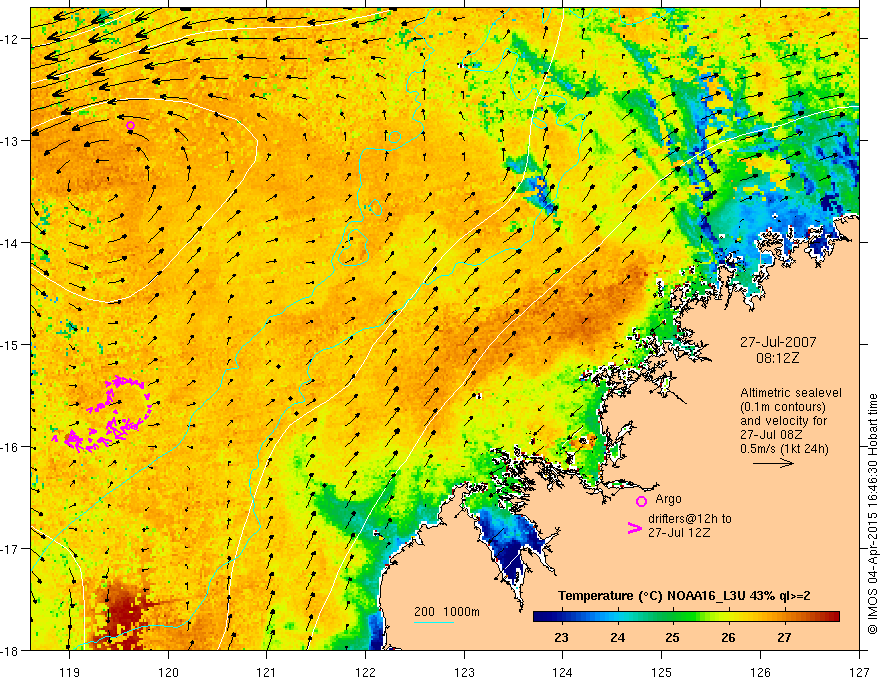The height and width of the screenshot is (680, 880).
Task: Click the 'drifters@12h to' legend label
Action: [690, 518]
